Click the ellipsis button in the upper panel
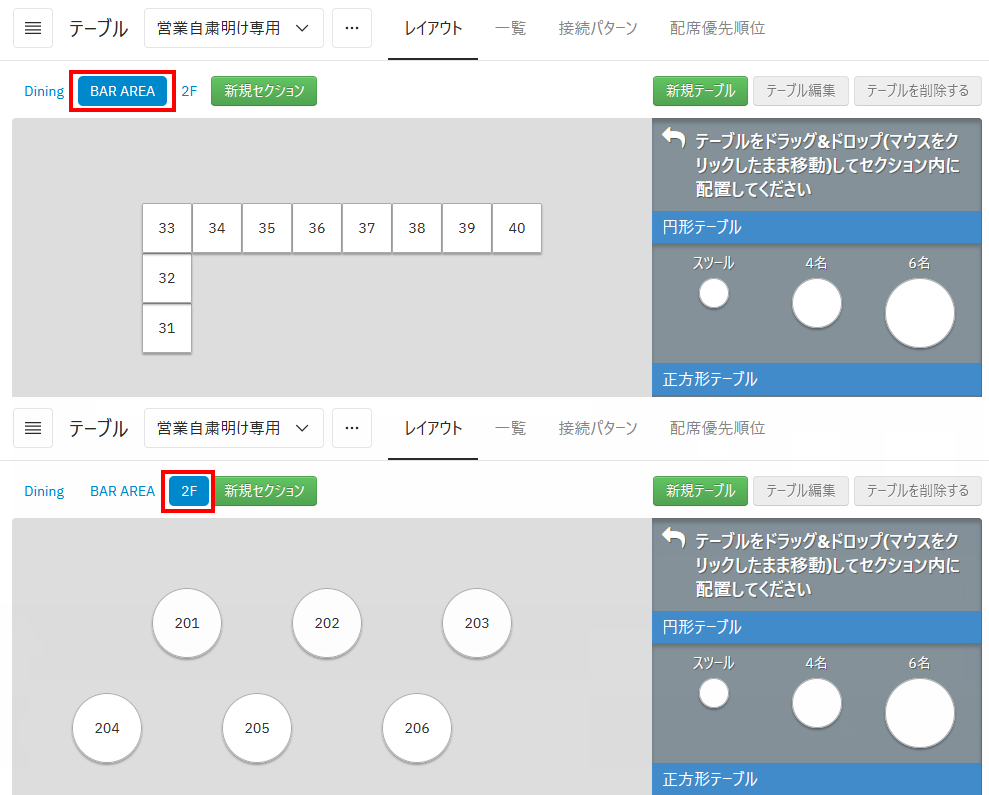 352,28
